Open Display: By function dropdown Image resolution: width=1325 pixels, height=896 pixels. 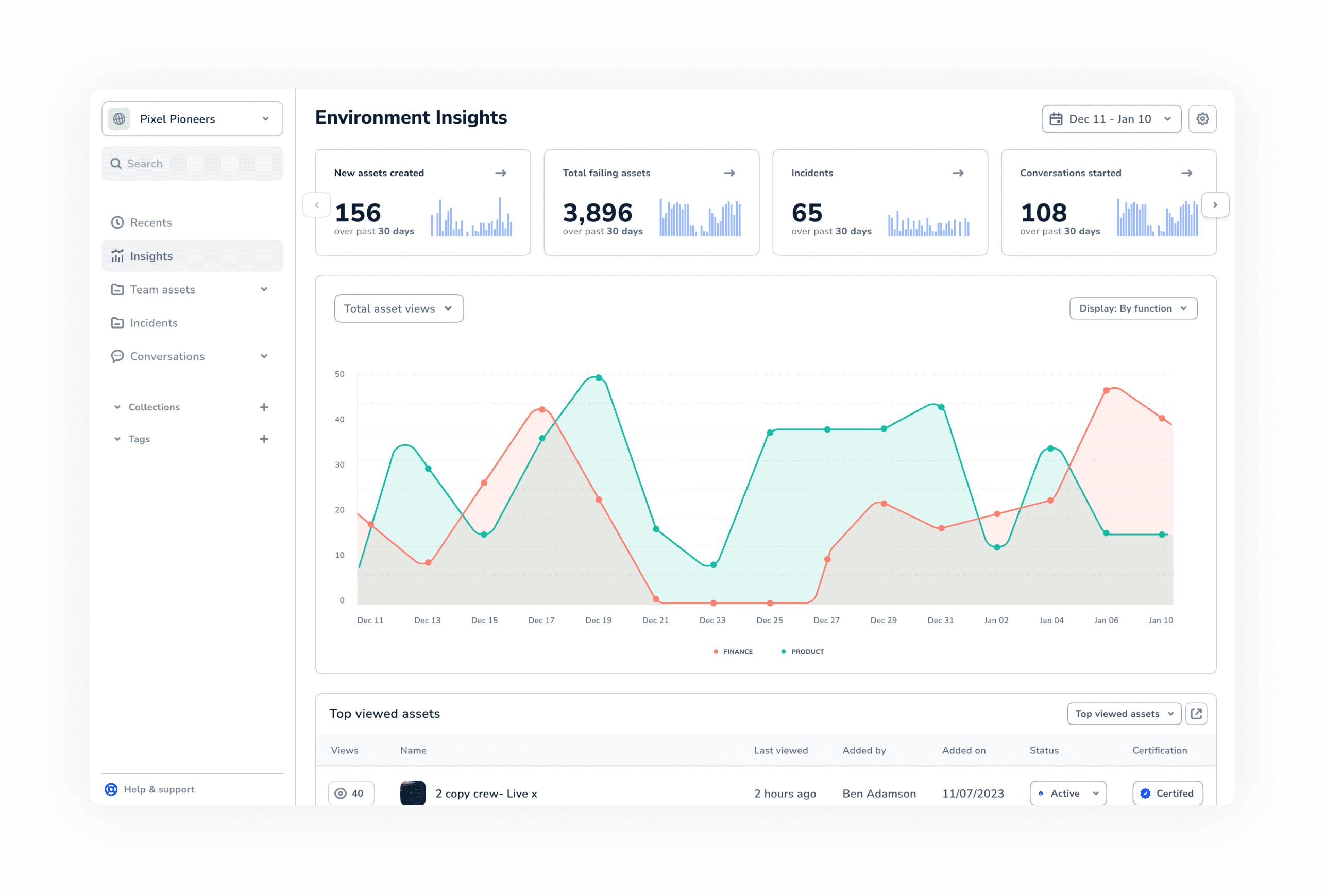click(1132, 308)
